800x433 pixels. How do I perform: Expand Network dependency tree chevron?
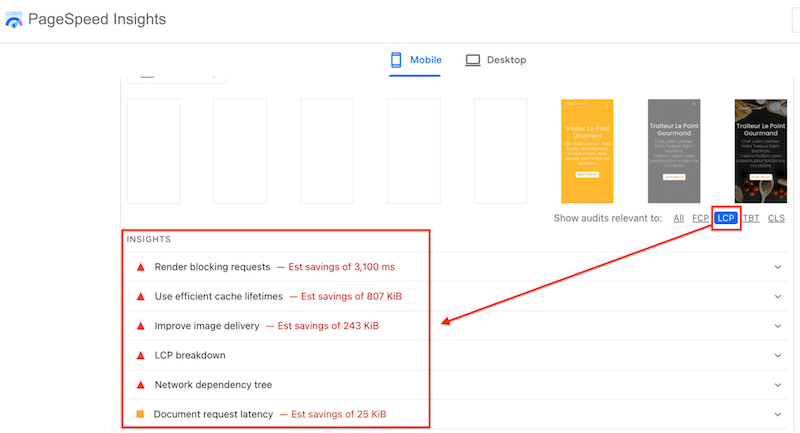coord(778,385)
